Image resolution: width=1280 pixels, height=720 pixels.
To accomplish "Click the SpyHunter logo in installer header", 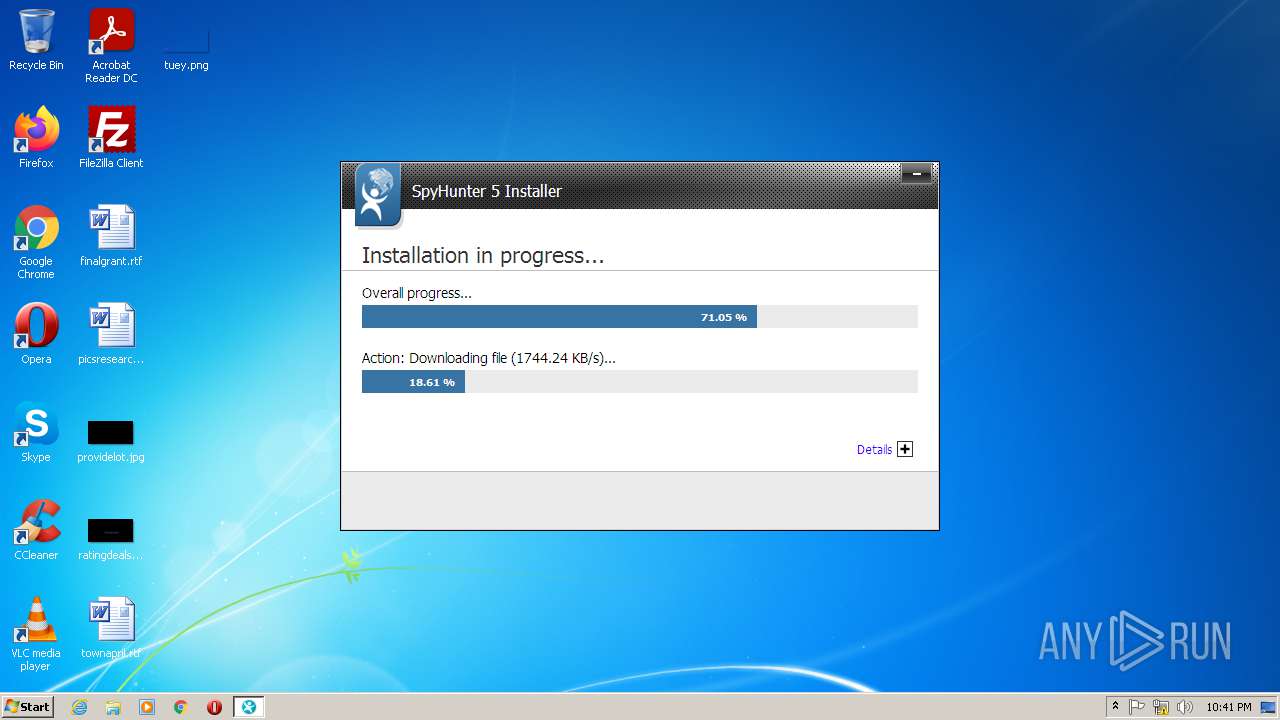I will (x=378, y=195).
